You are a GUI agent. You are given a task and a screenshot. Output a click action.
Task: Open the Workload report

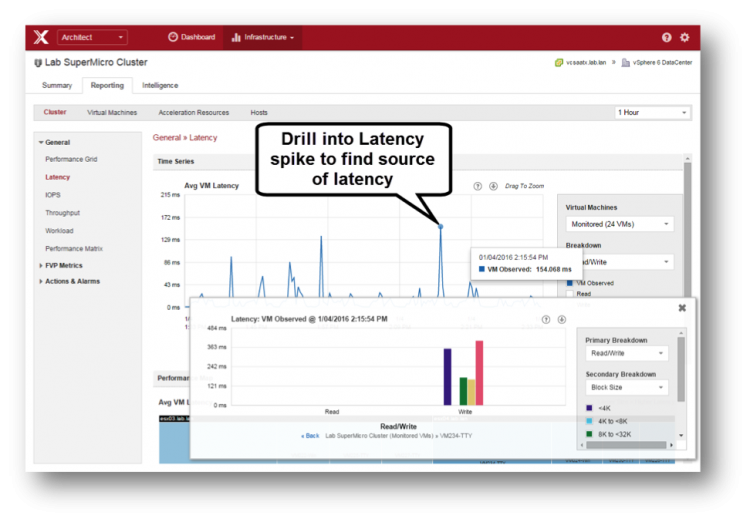tap(59, 231)
